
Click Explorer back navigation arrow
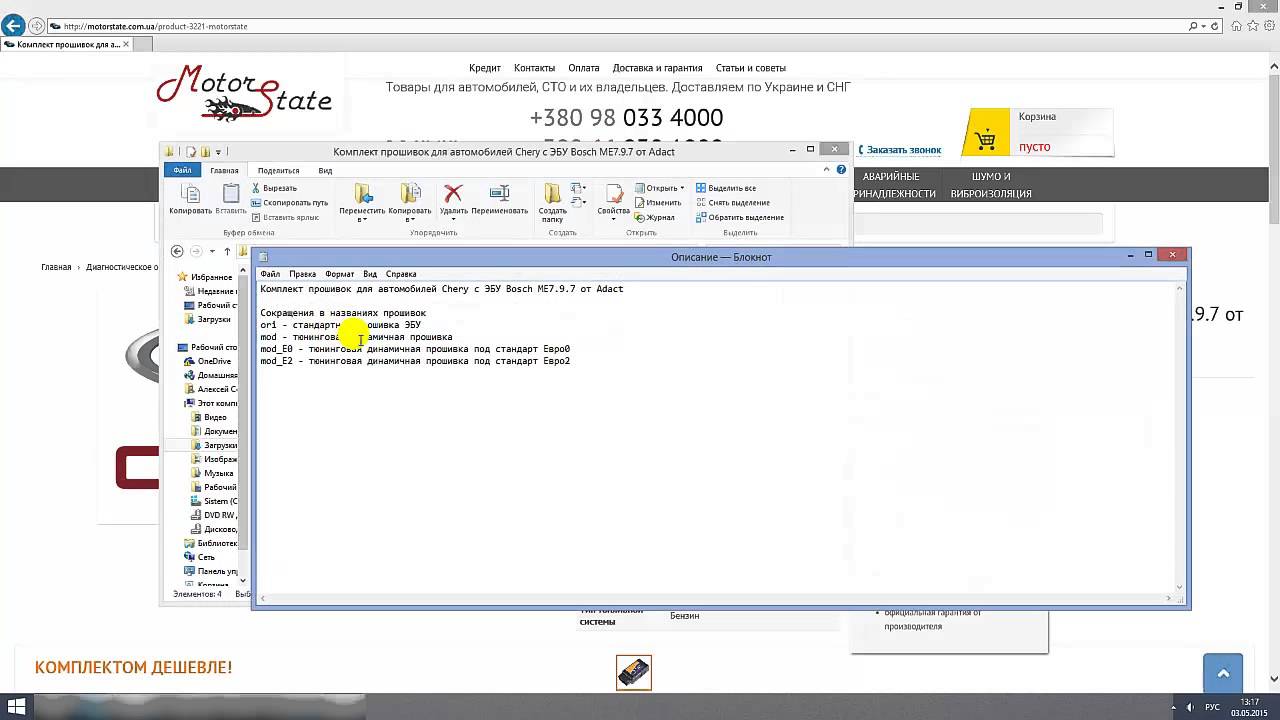click(x=177, y=251)
